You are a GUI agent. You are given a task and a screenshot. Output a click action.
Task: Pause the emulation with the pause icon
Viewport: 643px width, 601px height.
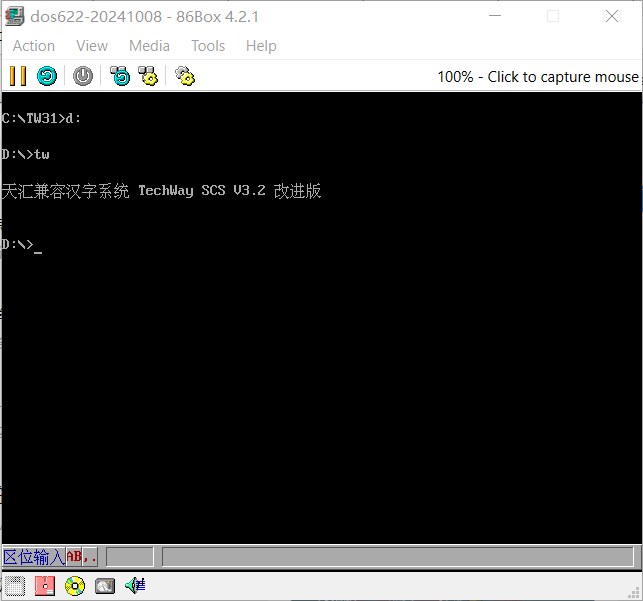[17, 76]
